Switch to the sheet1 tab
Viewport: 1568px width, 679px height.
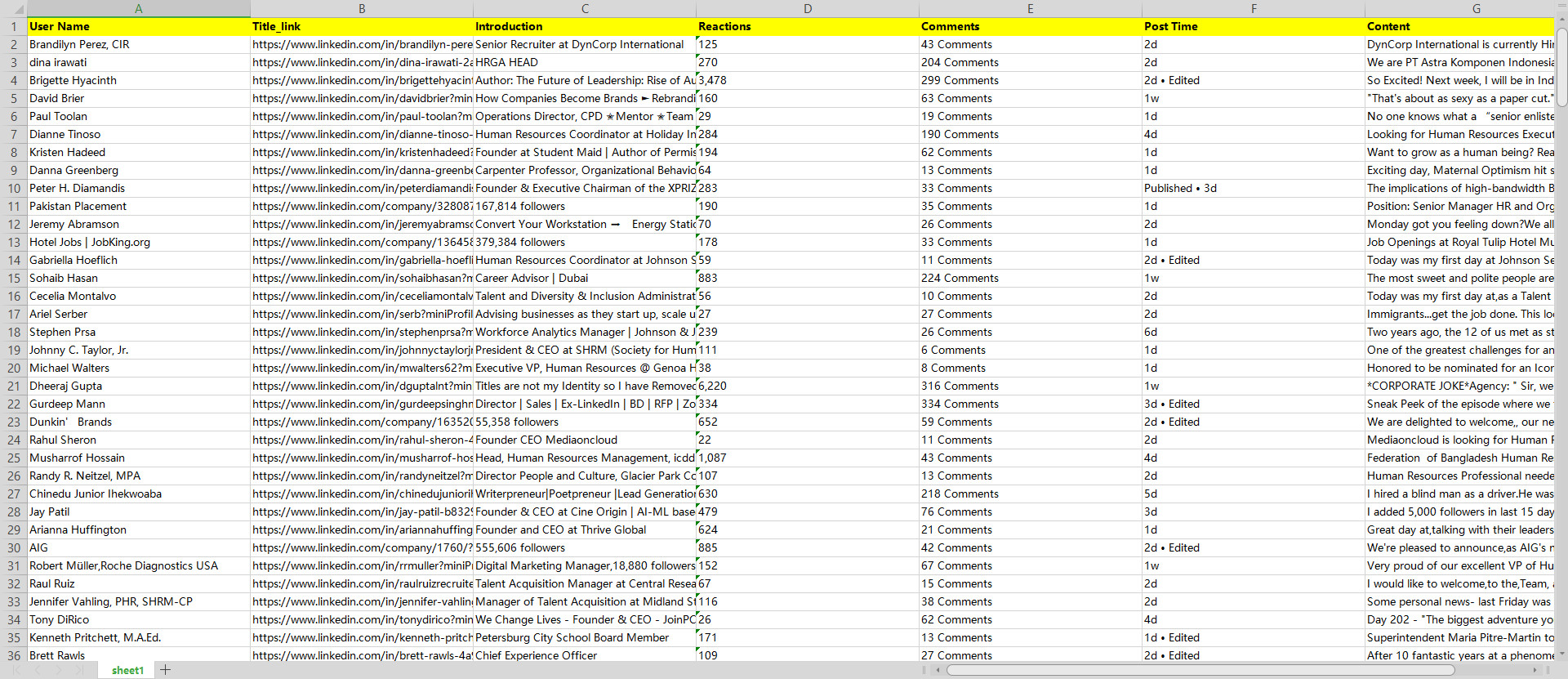(127, 670)
